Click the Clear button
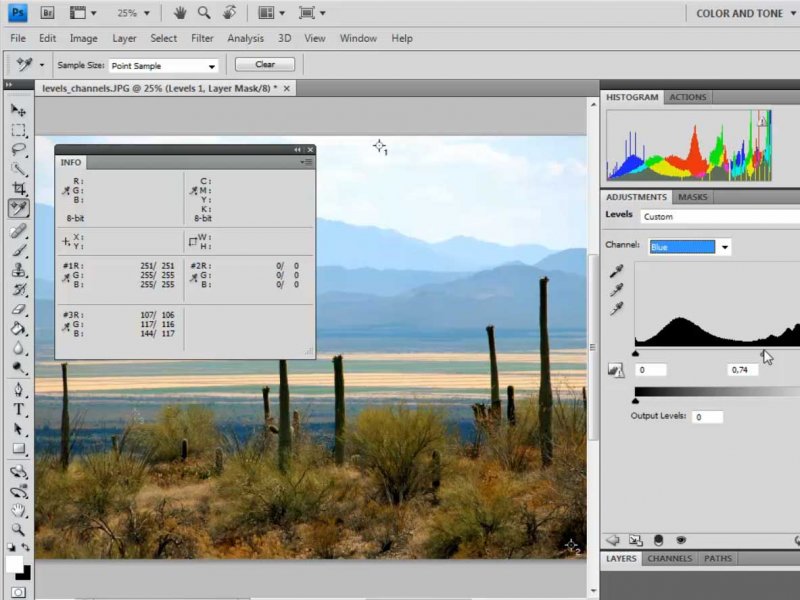 265,64
